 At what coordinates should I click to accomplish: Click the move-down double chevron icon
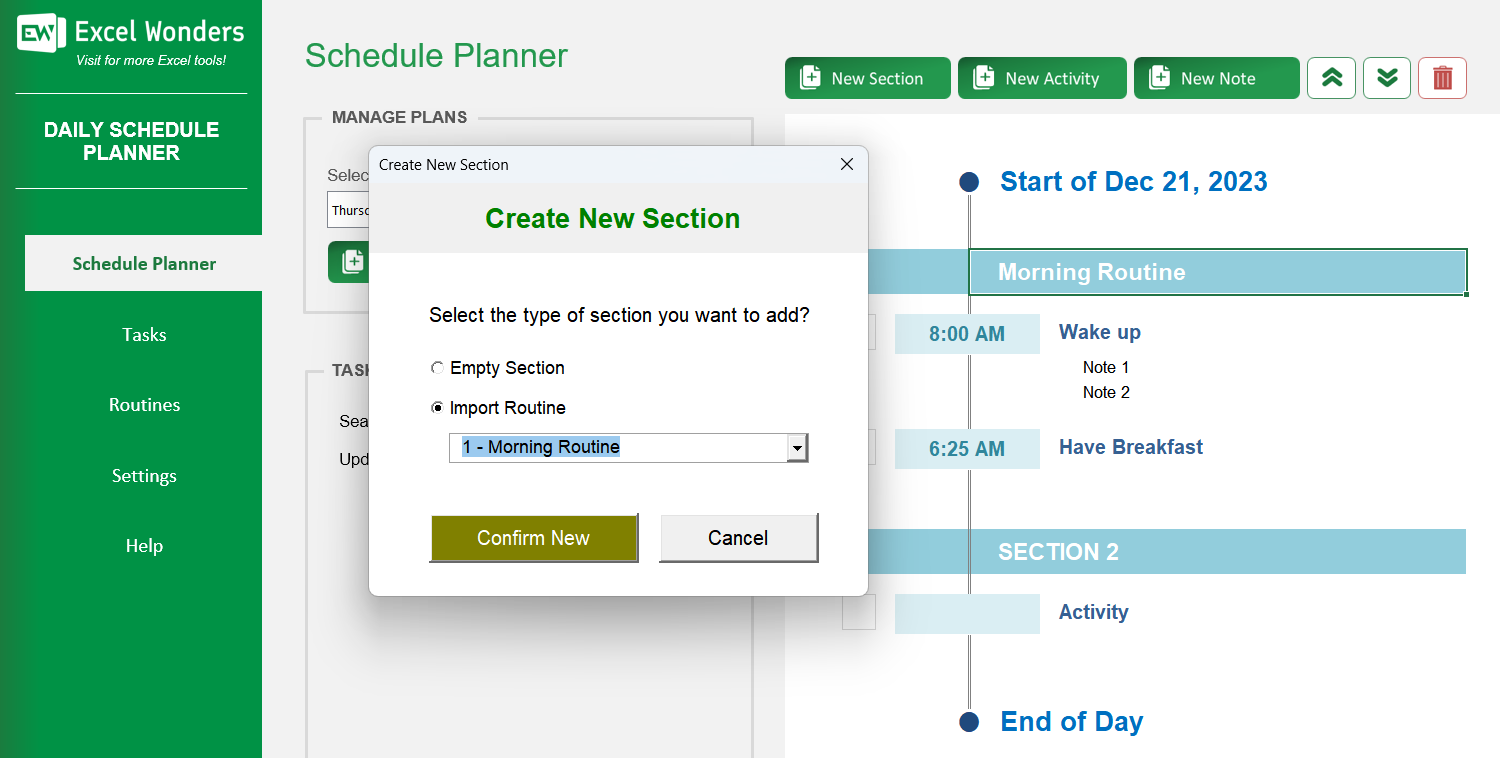pos(1386,77)
